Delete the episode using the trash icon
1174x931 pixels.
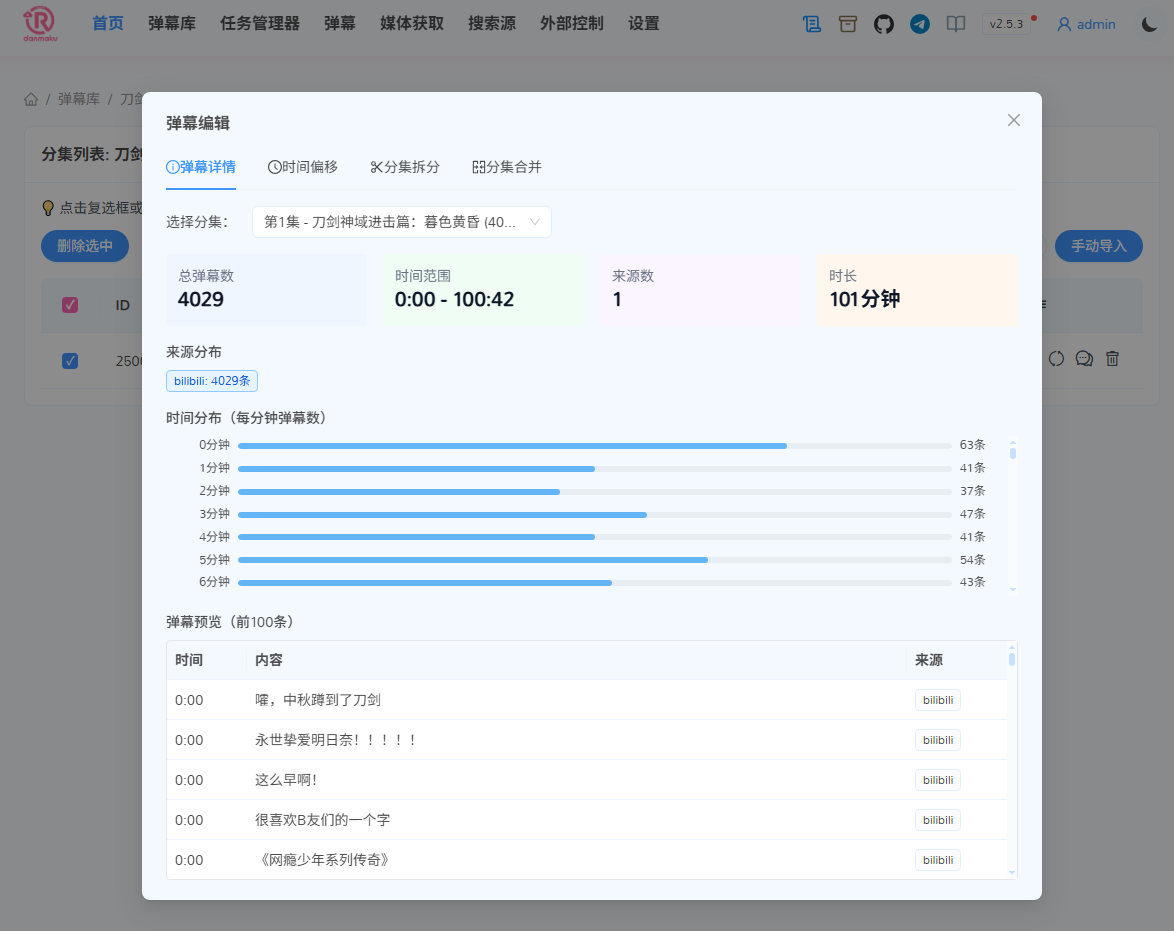[x=1112, y=358]
